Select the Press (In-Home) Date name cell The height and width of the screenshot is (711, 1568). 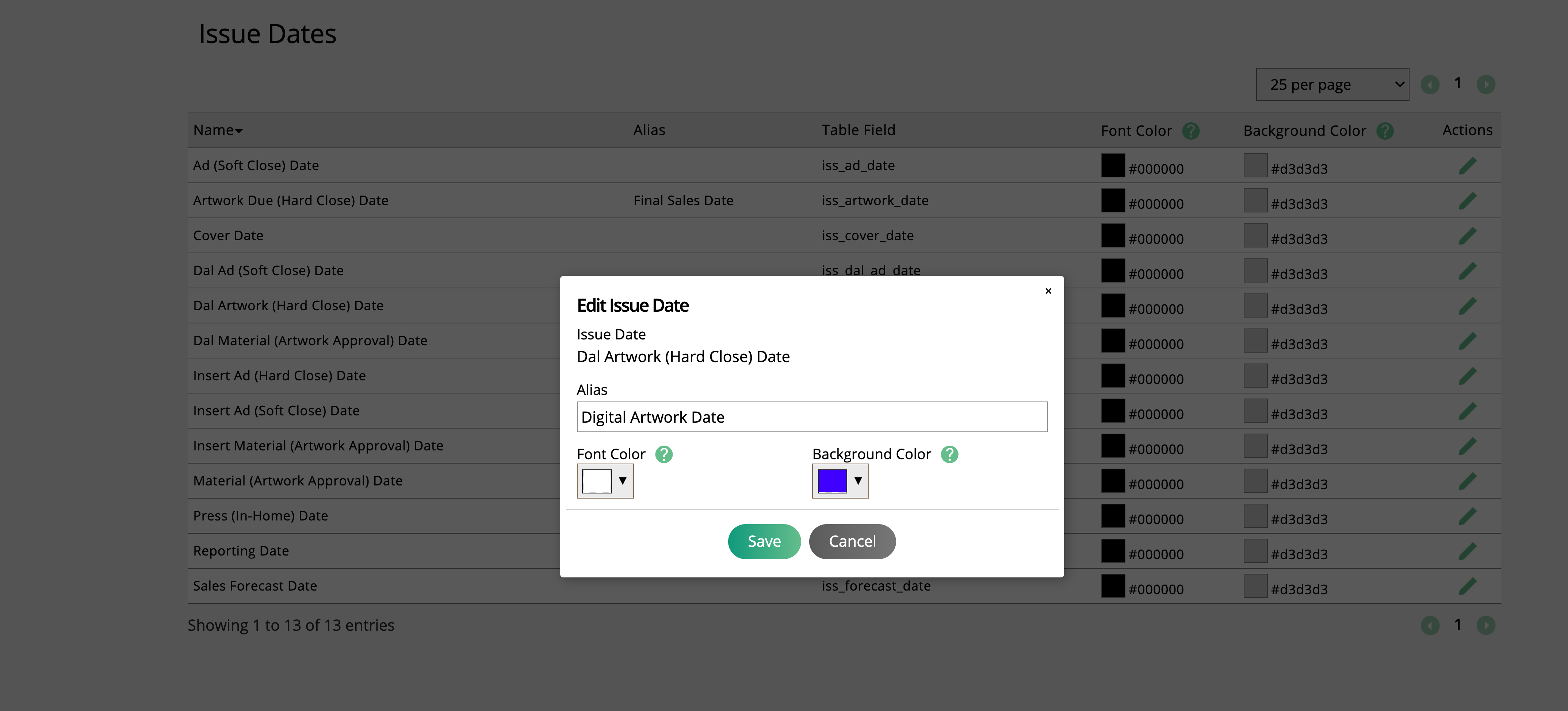[x=260, y=516]
